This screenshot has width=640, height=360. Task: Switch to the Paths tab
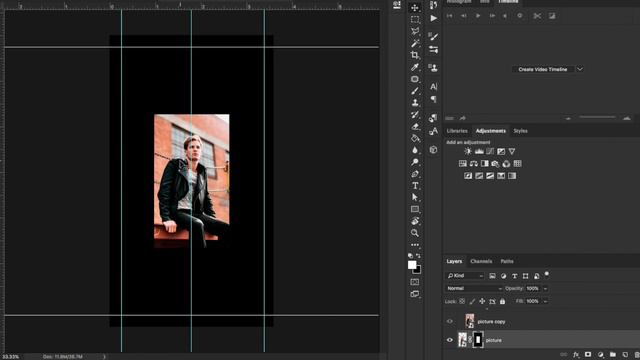507,261
